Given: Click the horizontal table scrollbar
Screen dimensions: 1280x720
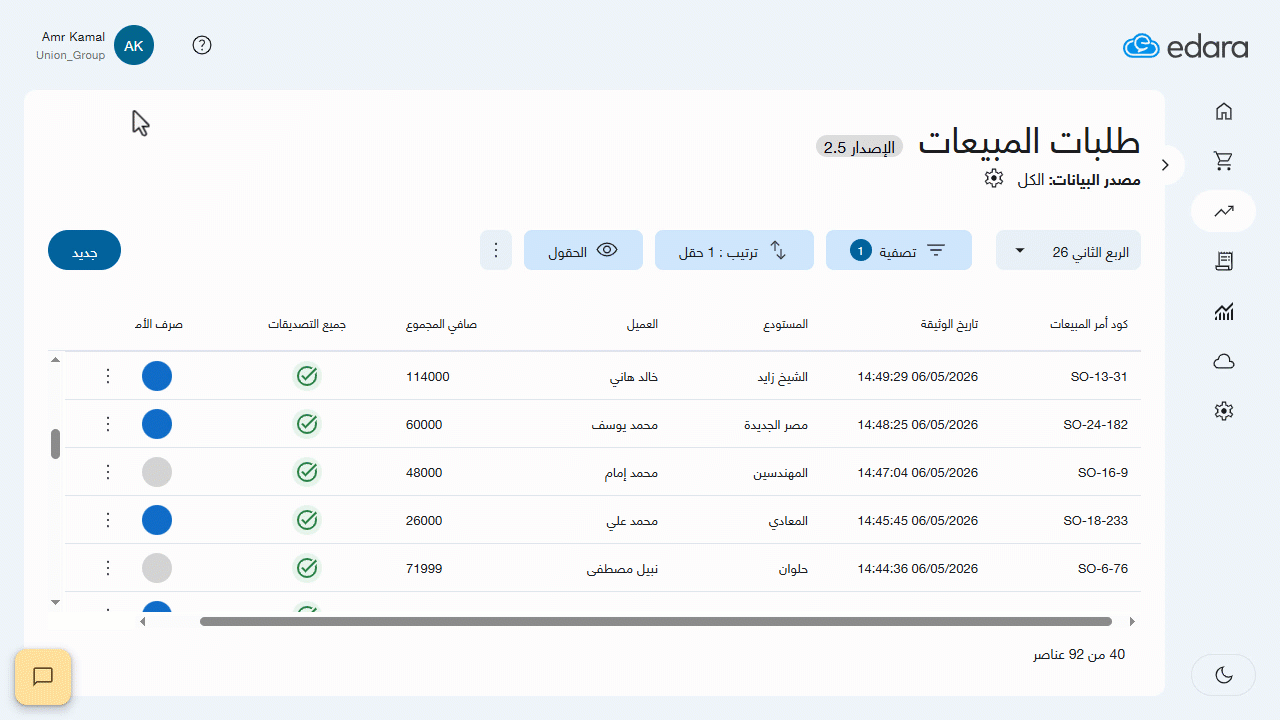Looking at the screenshot, I should pyautogui.click(x=656, y=621).
